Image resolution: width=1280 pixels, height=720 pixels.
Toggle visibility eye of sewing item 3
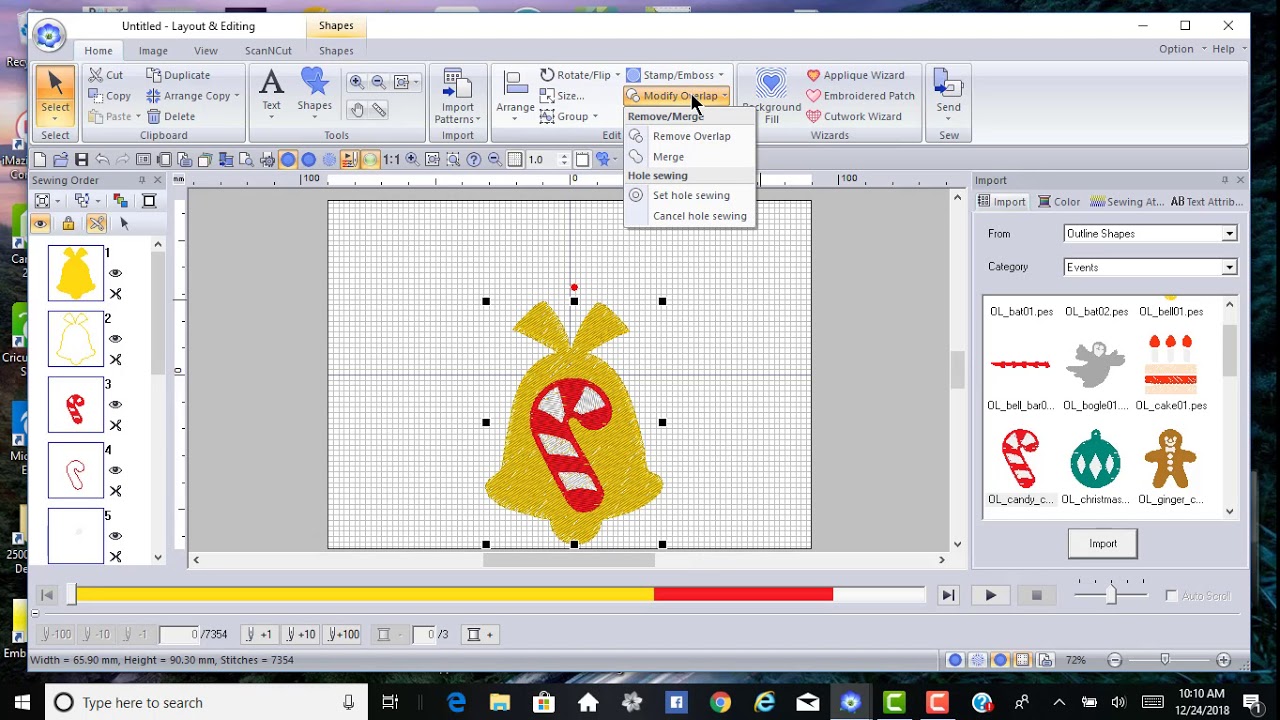point(116,405)
